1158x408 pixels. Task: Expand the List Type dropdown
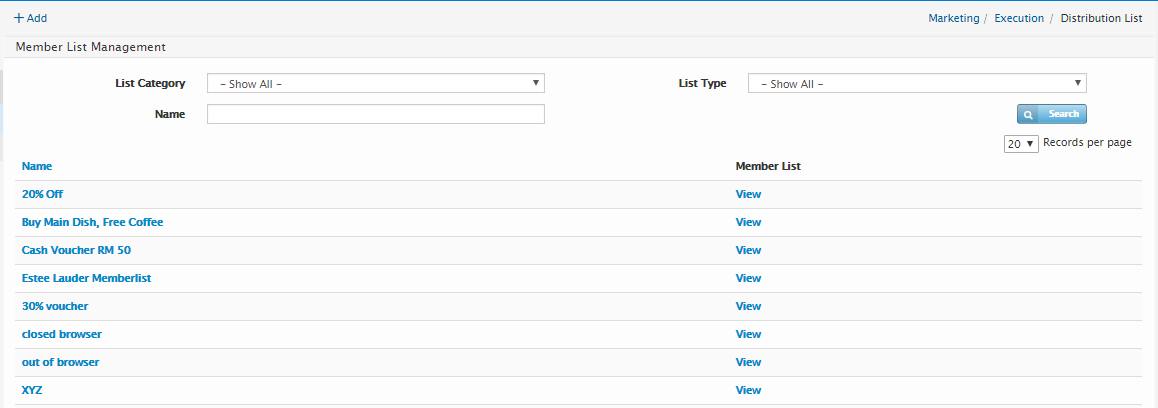[916, 84]
